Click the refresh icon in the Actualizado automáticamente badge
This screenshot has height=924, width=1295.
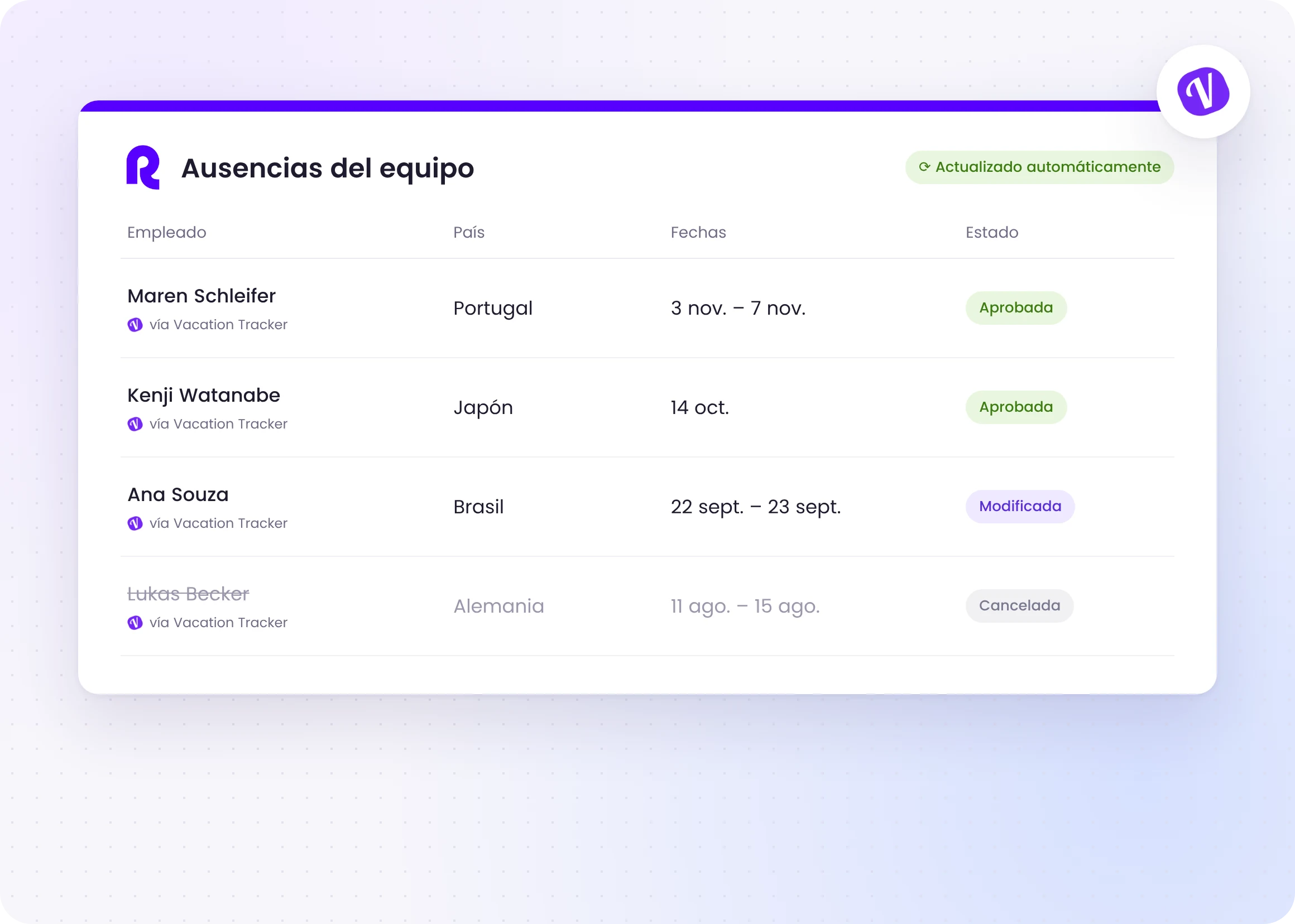pos(924,167)
